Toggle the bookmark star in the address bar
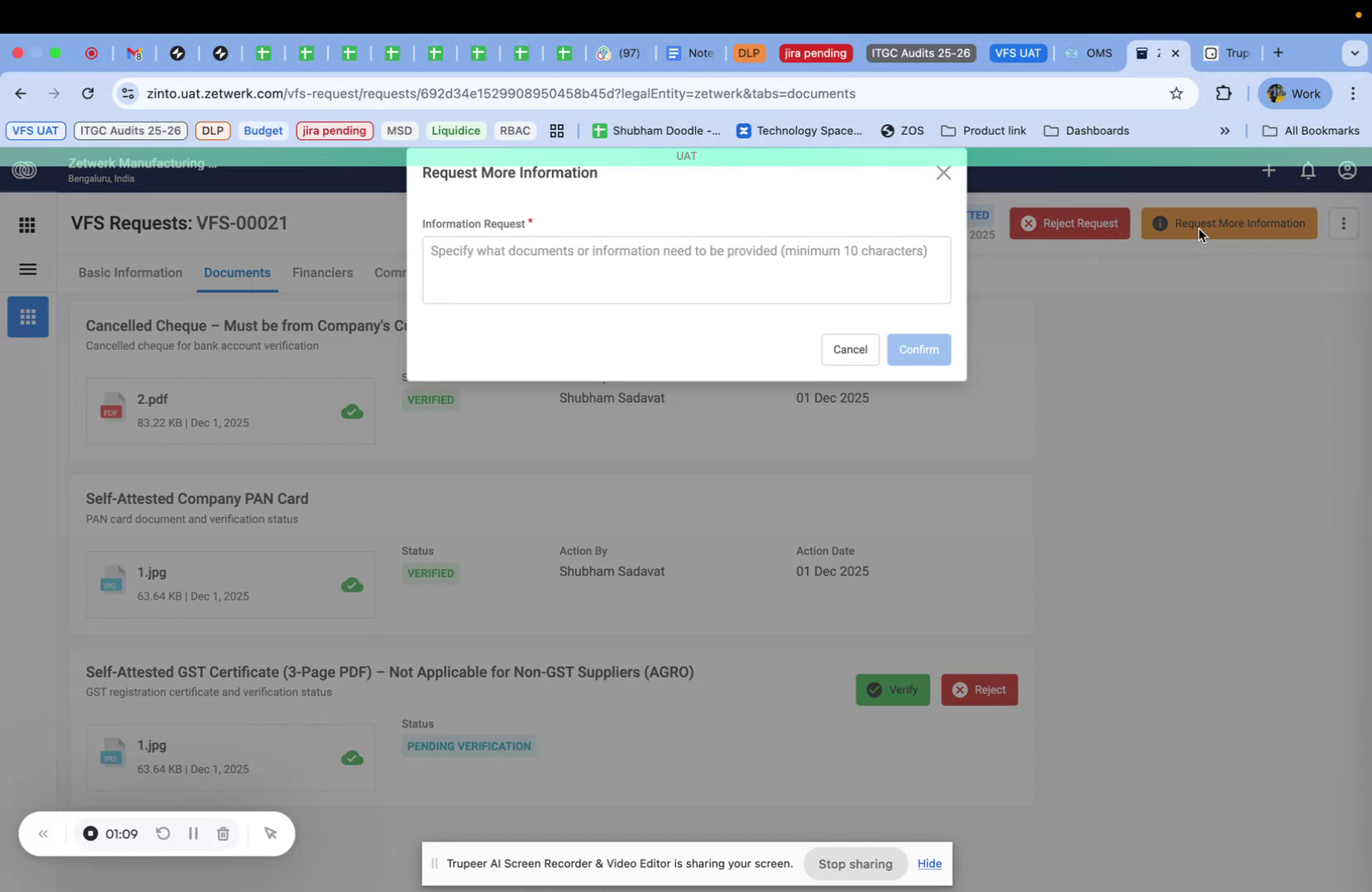 pyautogui.click(x=1177, y=94)
